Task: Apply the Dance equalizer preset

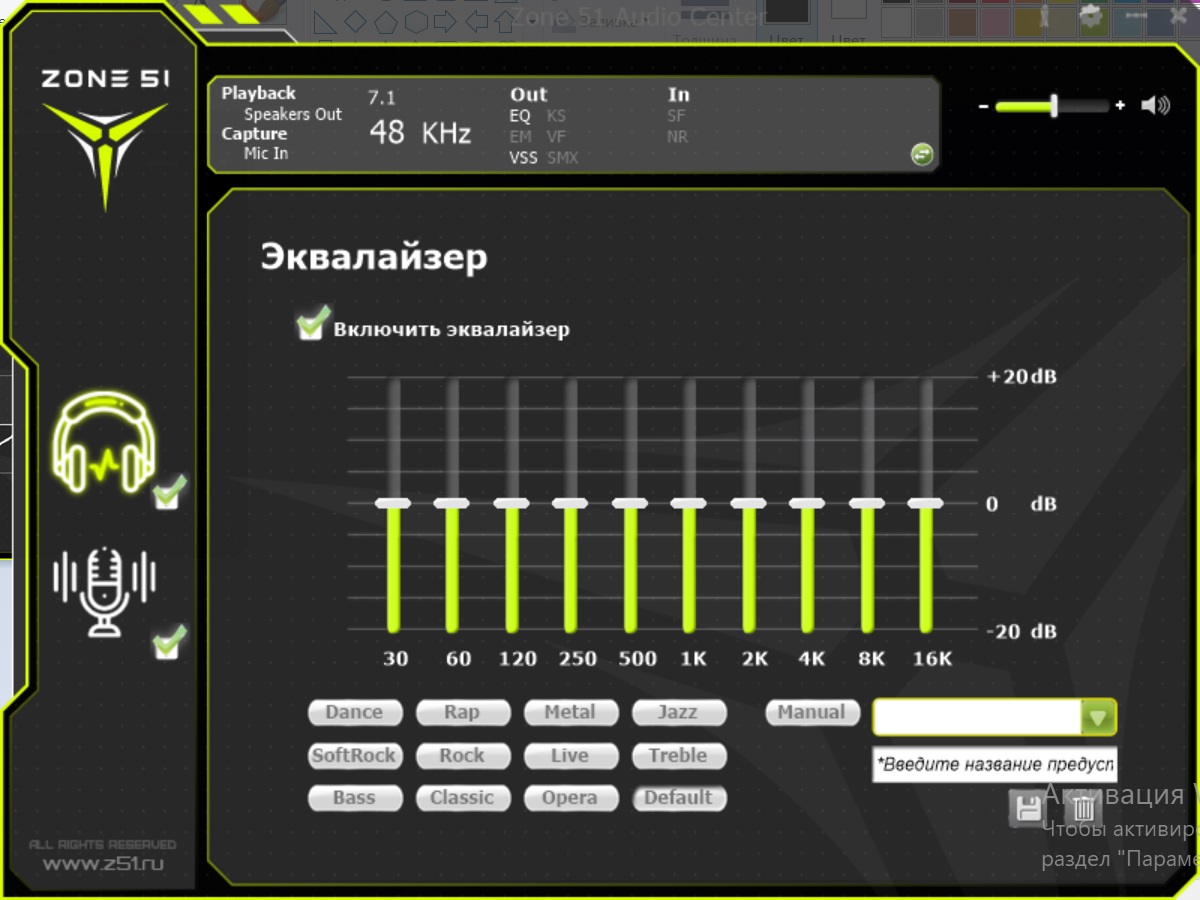Action: [x=355, y=713]
